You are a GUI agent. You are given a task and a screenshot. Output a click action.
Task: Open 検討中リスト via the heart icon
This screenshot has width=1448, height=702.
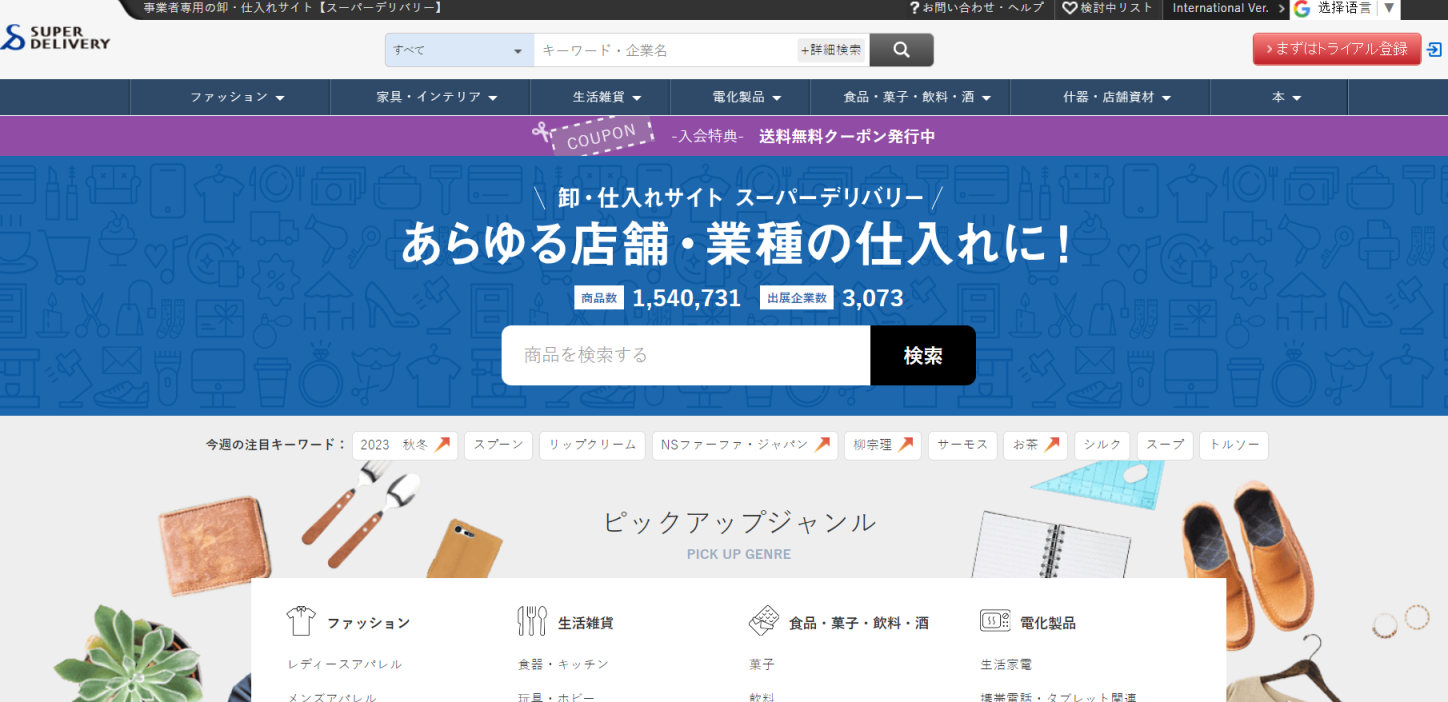click(1068, 9)
